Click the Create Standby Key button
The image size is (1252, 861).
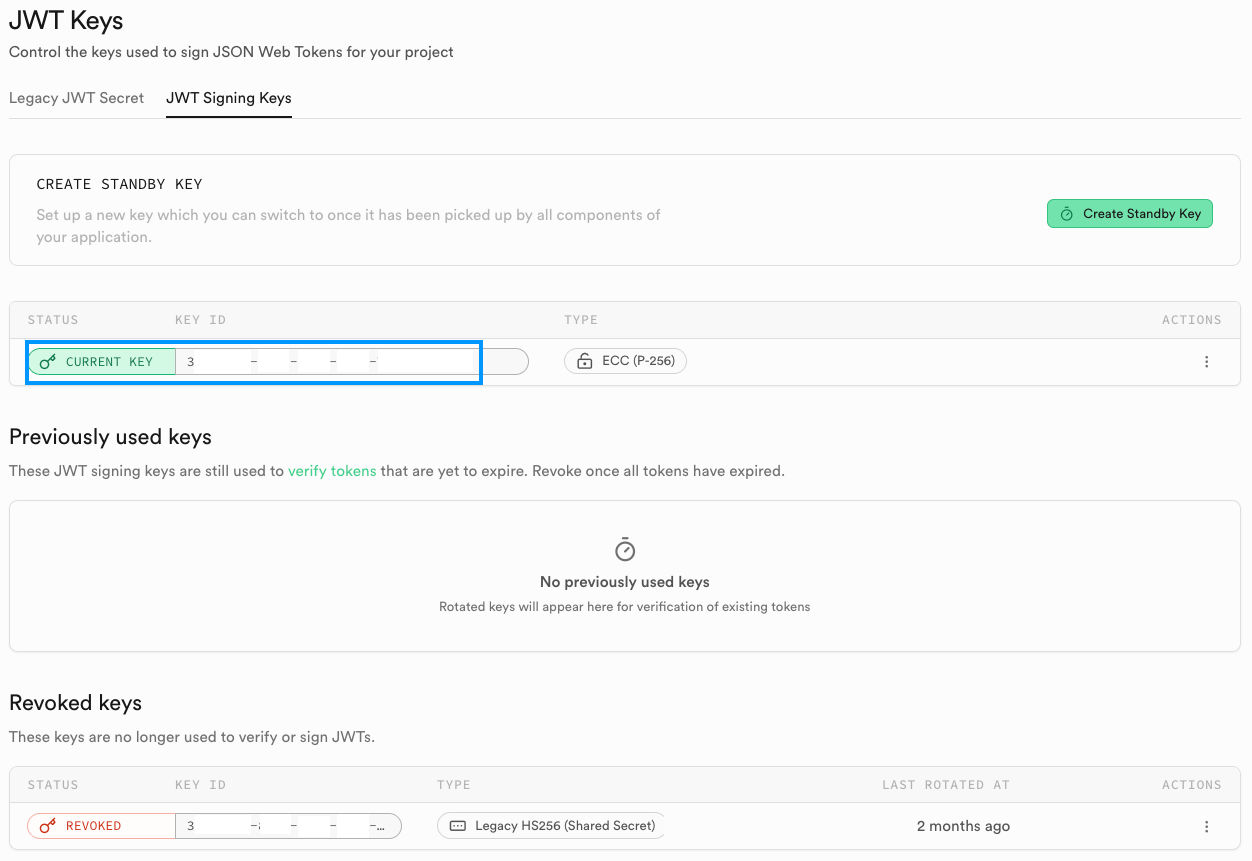coord(1129,214)
